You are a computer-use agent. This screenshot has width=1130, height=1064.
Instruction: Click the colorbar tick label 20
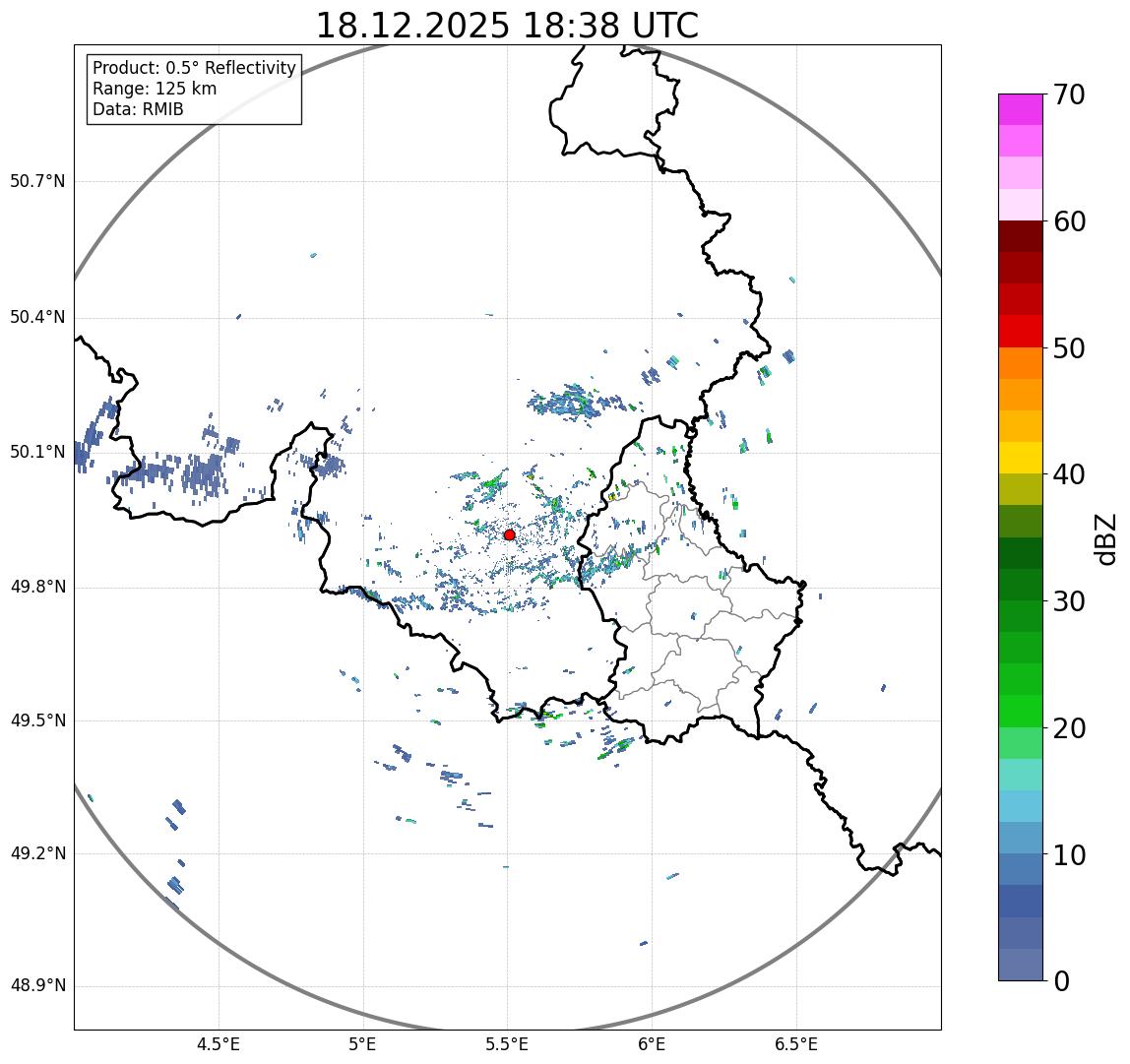[1069, 728]
